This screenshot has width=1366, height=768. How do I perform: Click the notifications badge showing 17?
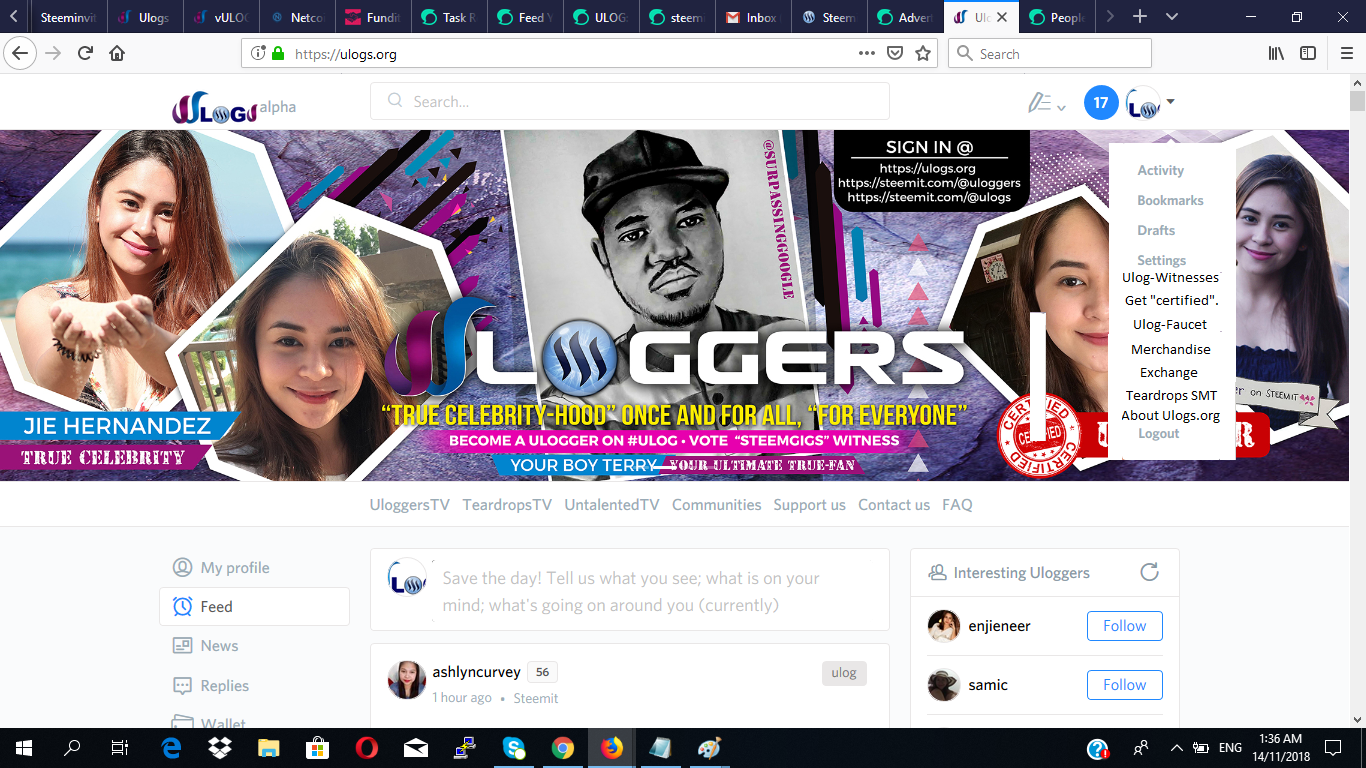click(x=1101, y=103)
